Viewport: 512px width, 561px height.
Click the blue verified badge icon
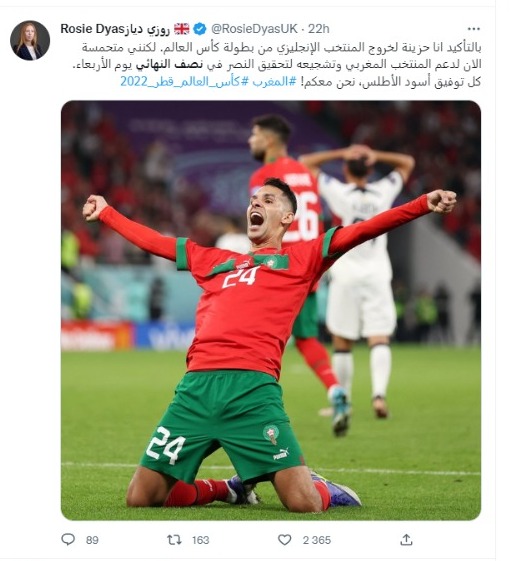tap(200, 29)
